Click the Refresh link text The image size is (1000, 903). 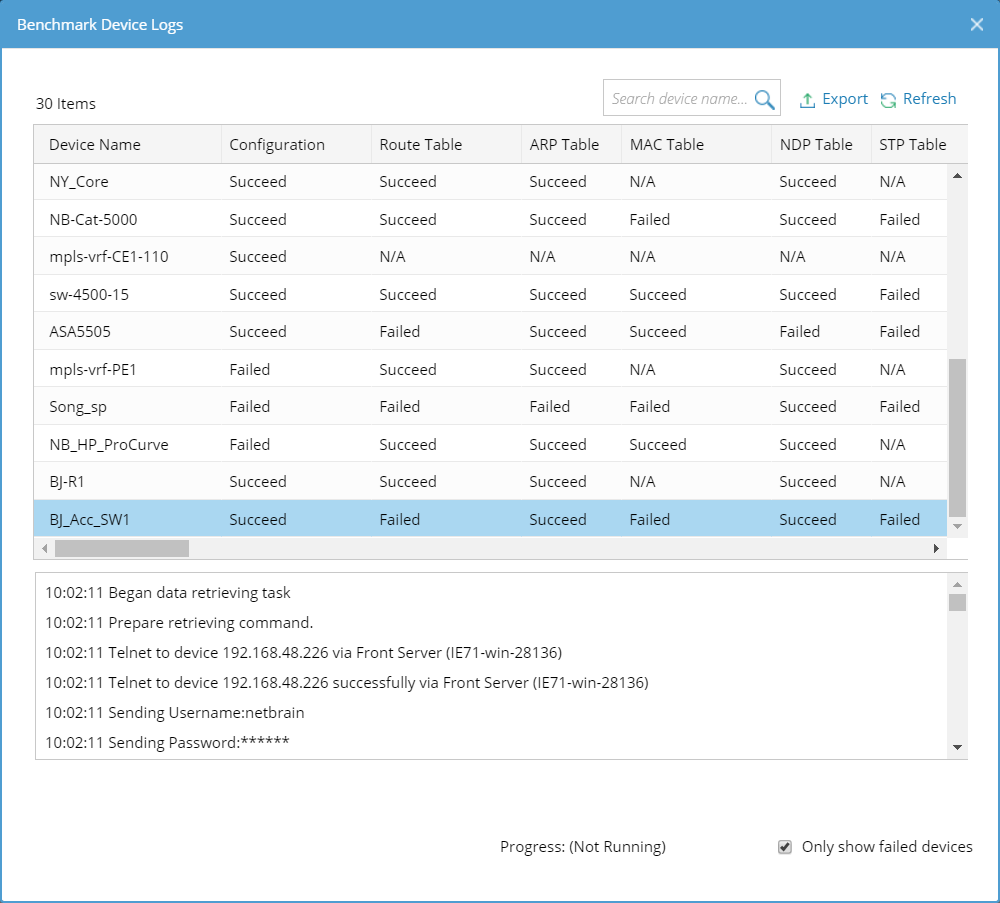click(x=929, y=99)
